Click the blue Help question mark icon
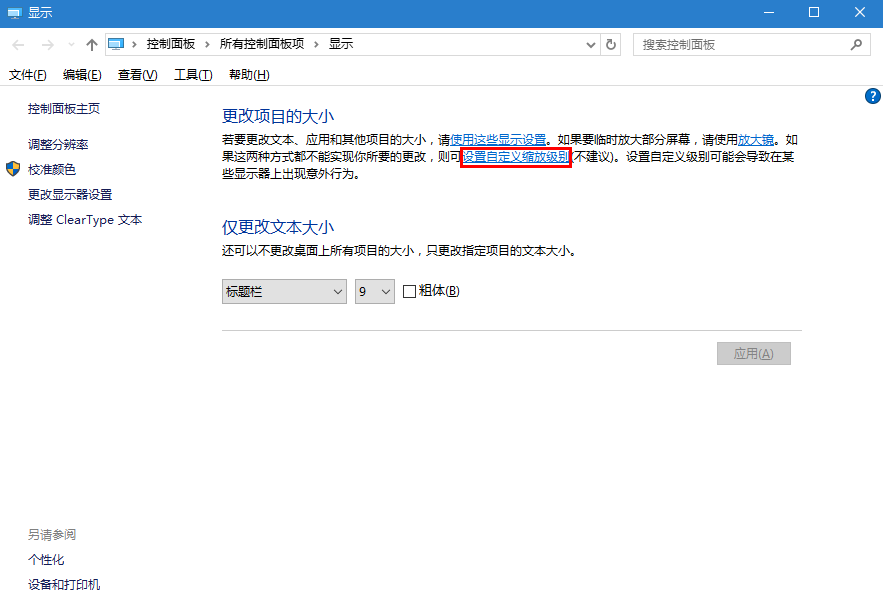This screenshot has width=883, height=610. click(x=872, y=96)
